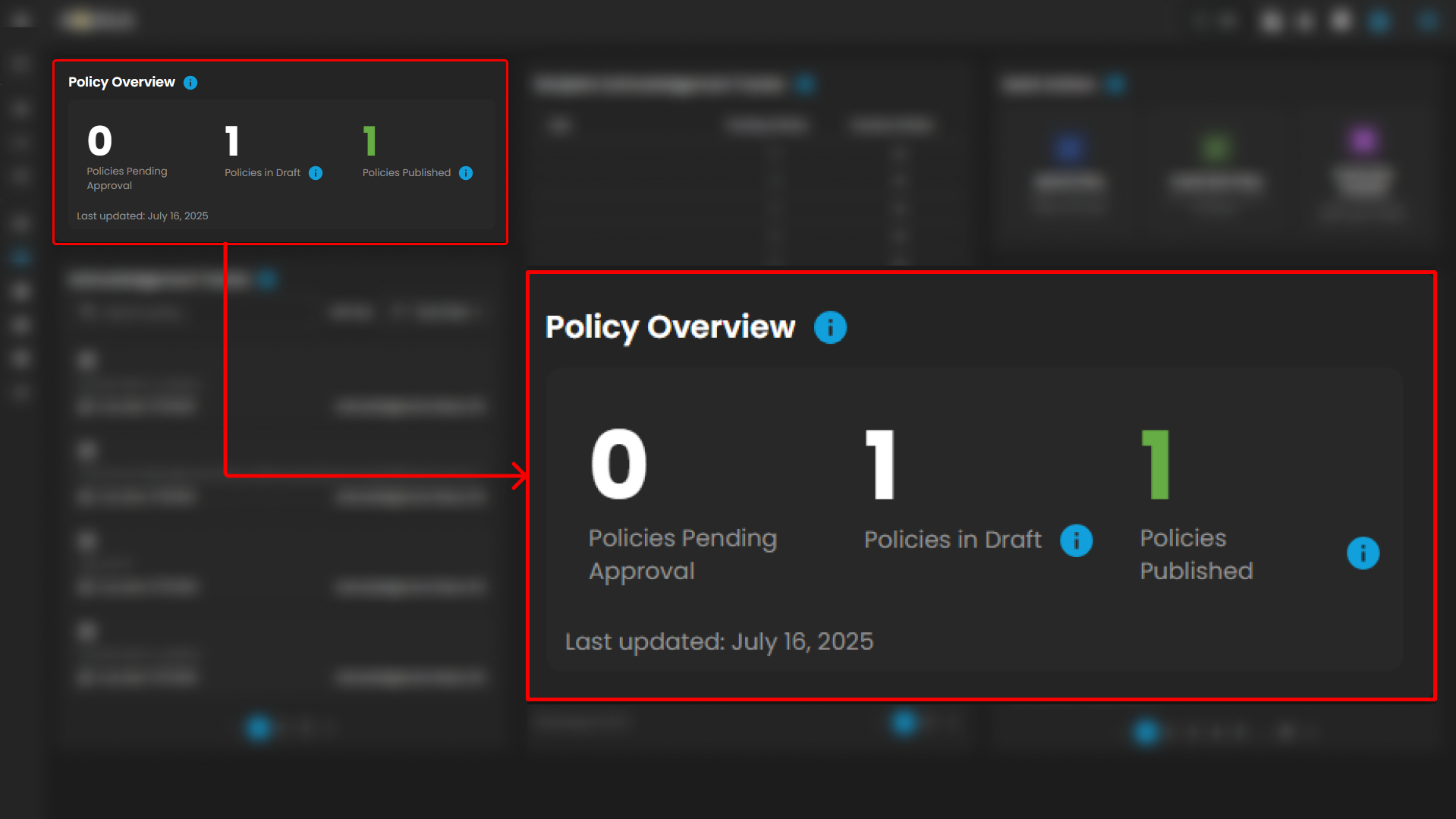
Task: Click info icon next to small Policies in Draft
Action: coord(316,173)
